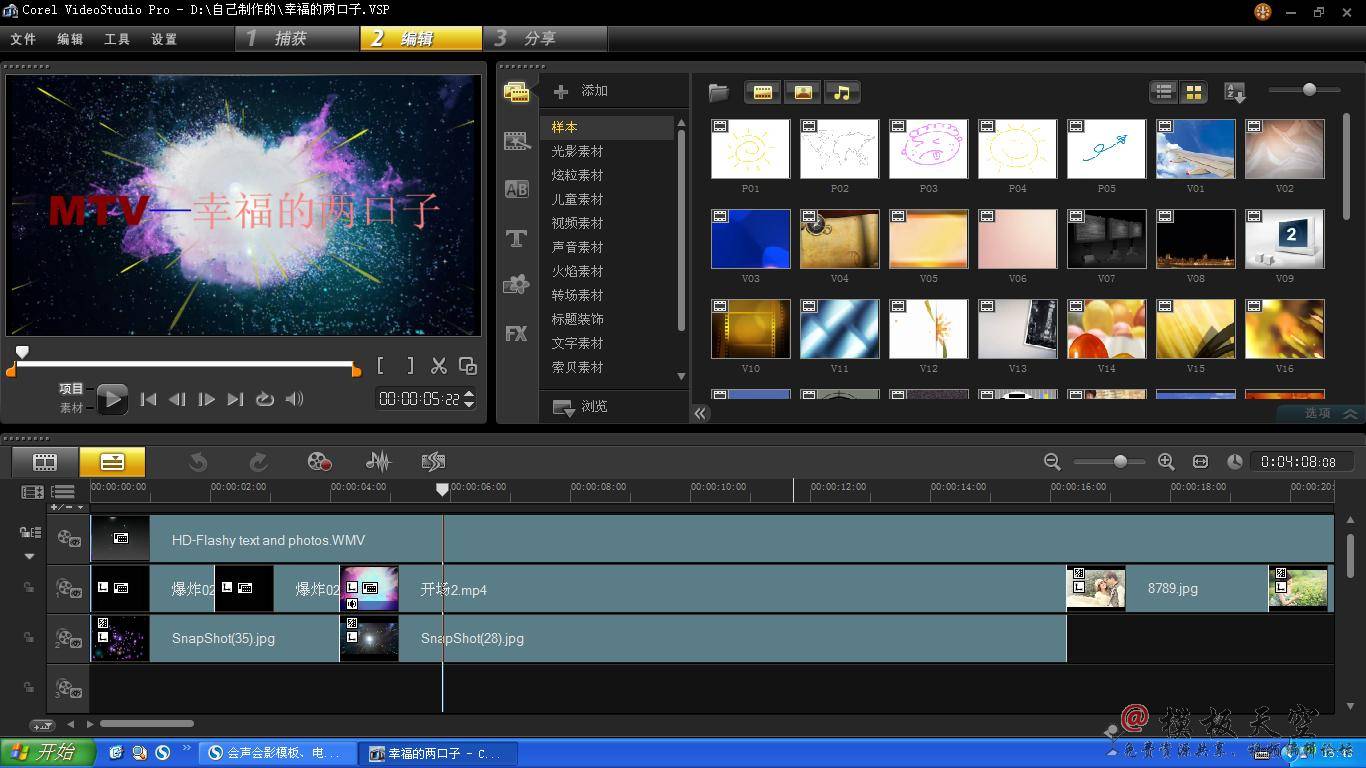Click the undo arrow on timeline toolbar

click(x=198, y=461)
